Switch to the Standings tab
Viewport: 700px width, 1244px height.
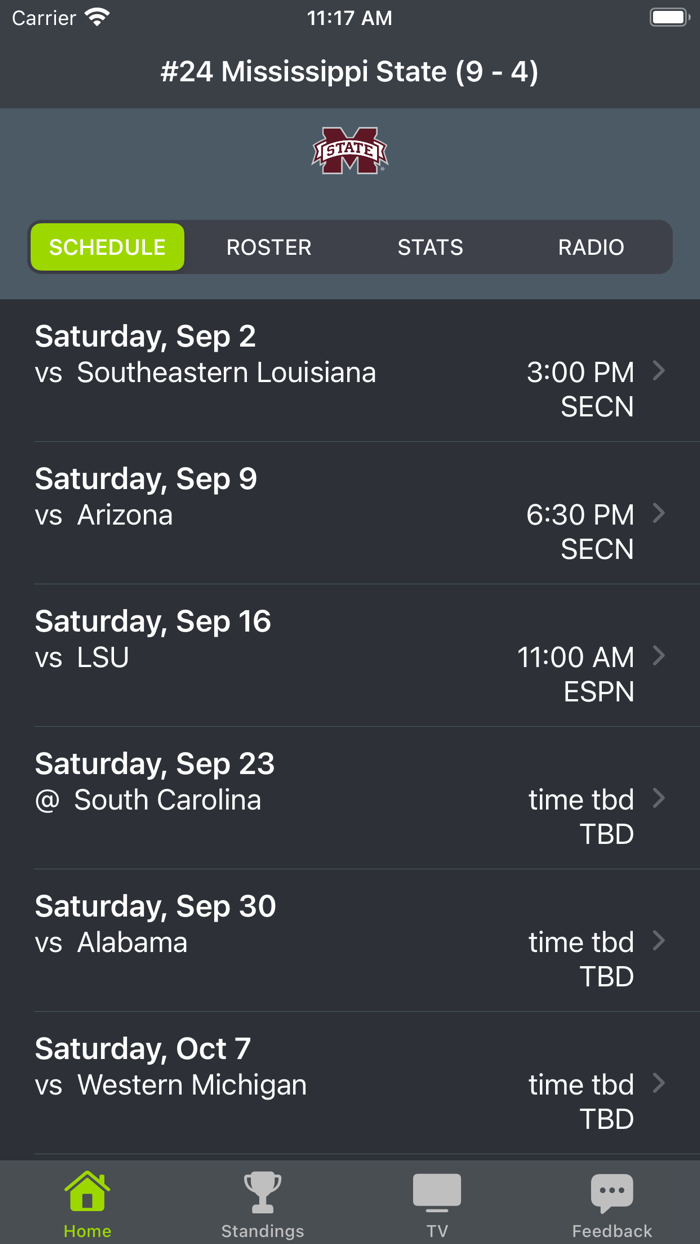pos(262,1205)
